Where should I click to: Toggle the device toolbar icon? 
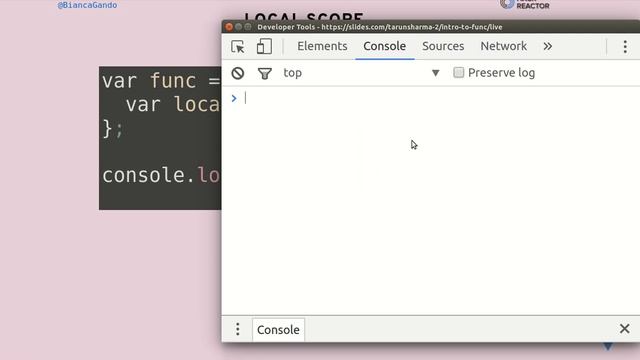(264, 46)
